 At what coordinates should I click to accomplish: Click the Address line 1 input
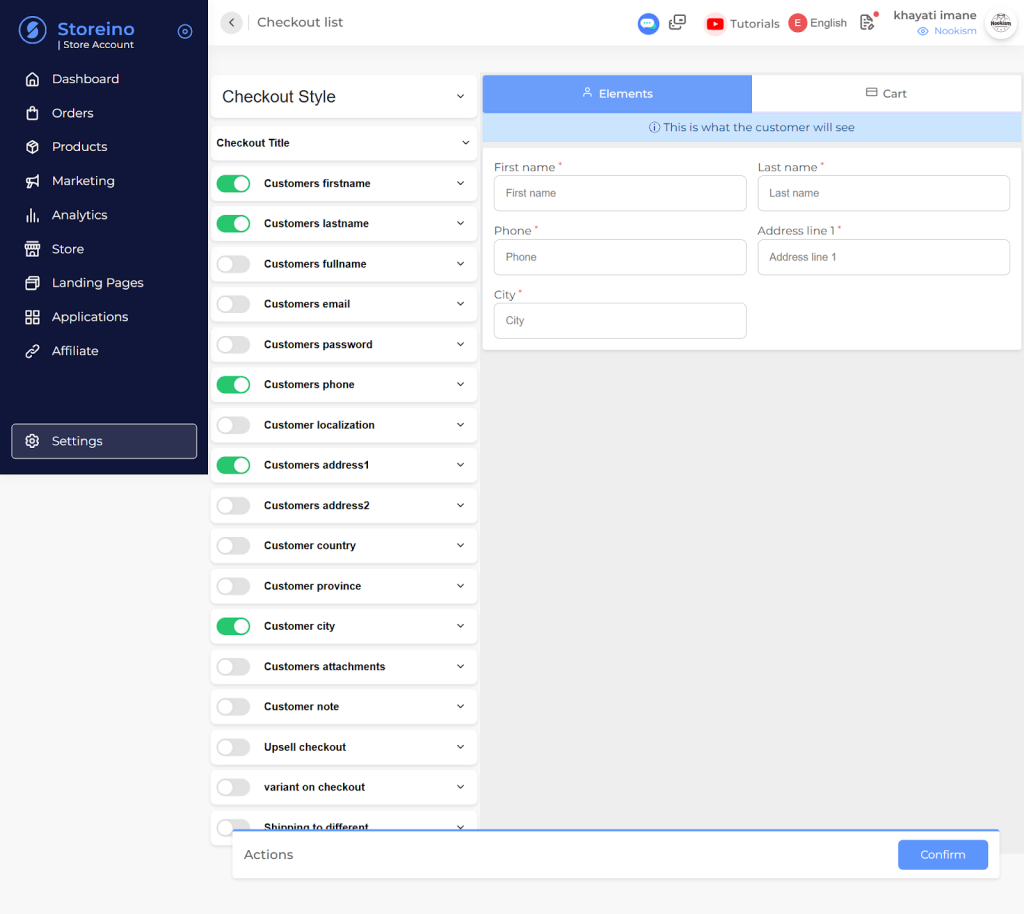[884, 257]
